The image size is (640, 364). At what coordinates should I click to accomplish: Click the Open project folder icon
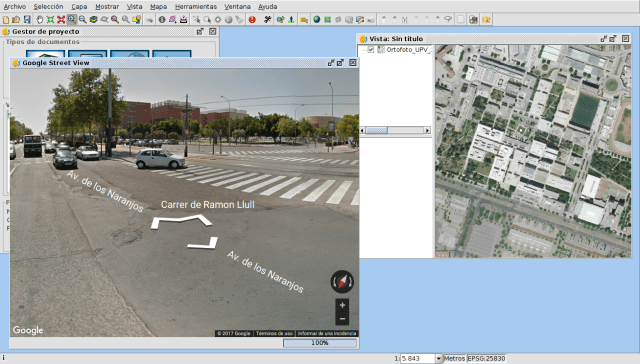point(16,20)
